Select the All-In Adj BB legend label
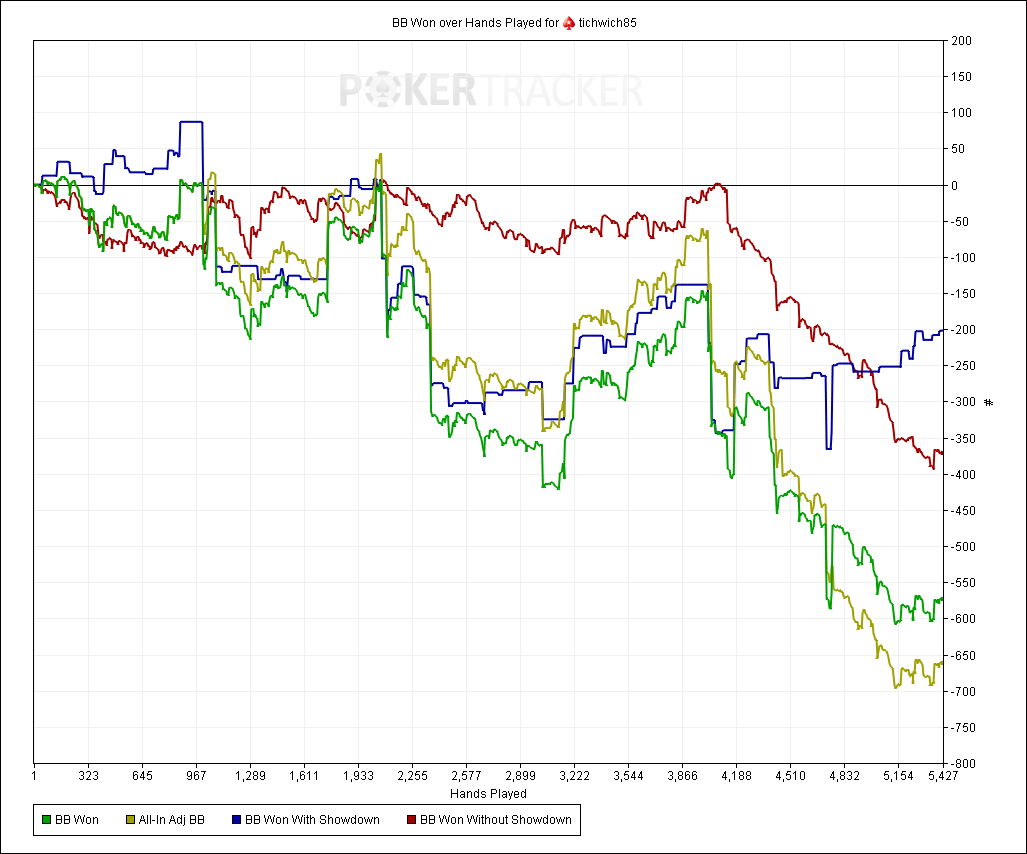 point(172,820)
